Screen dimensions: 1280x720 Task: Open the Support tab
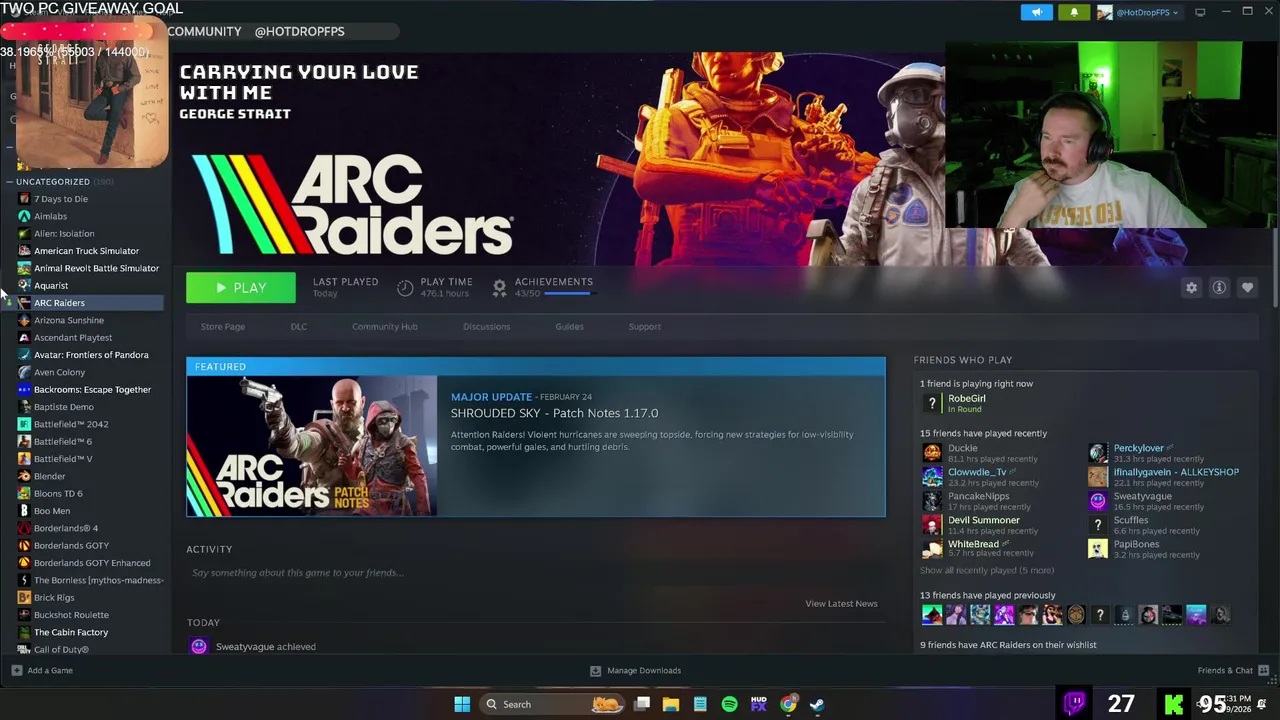644,327
